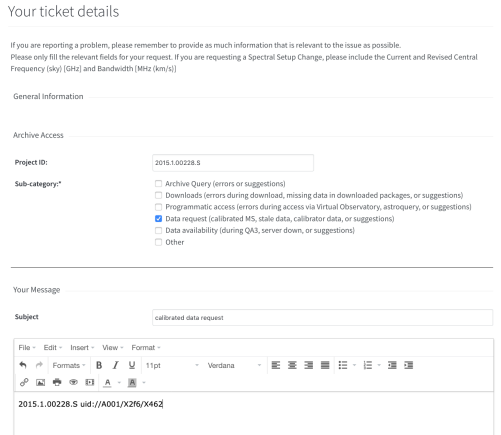The width and height of the screenshot is (501, 435).
Task: Open the Format menu
Action: pyautogui.click(x=146, y=348)
